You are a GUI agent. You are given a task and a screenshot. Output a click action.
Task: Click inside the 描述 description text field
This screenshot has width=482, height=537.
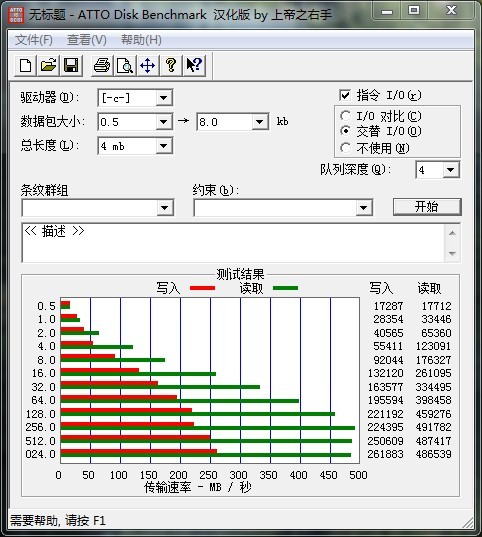coord(233,243)
